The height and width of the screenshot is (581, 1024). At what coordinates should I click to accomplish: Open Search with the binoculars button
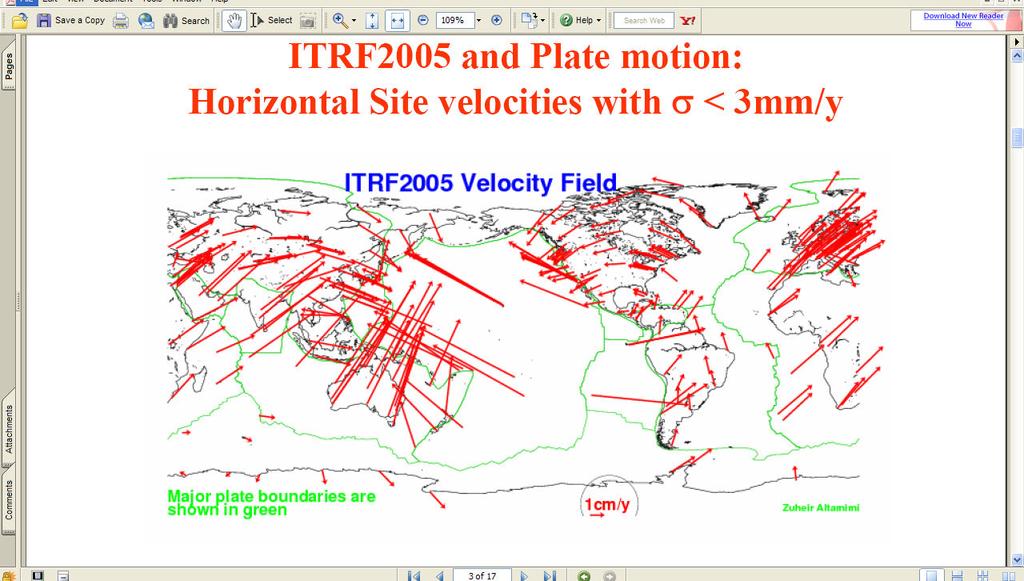pyautogui.click(x=186, y=21)
